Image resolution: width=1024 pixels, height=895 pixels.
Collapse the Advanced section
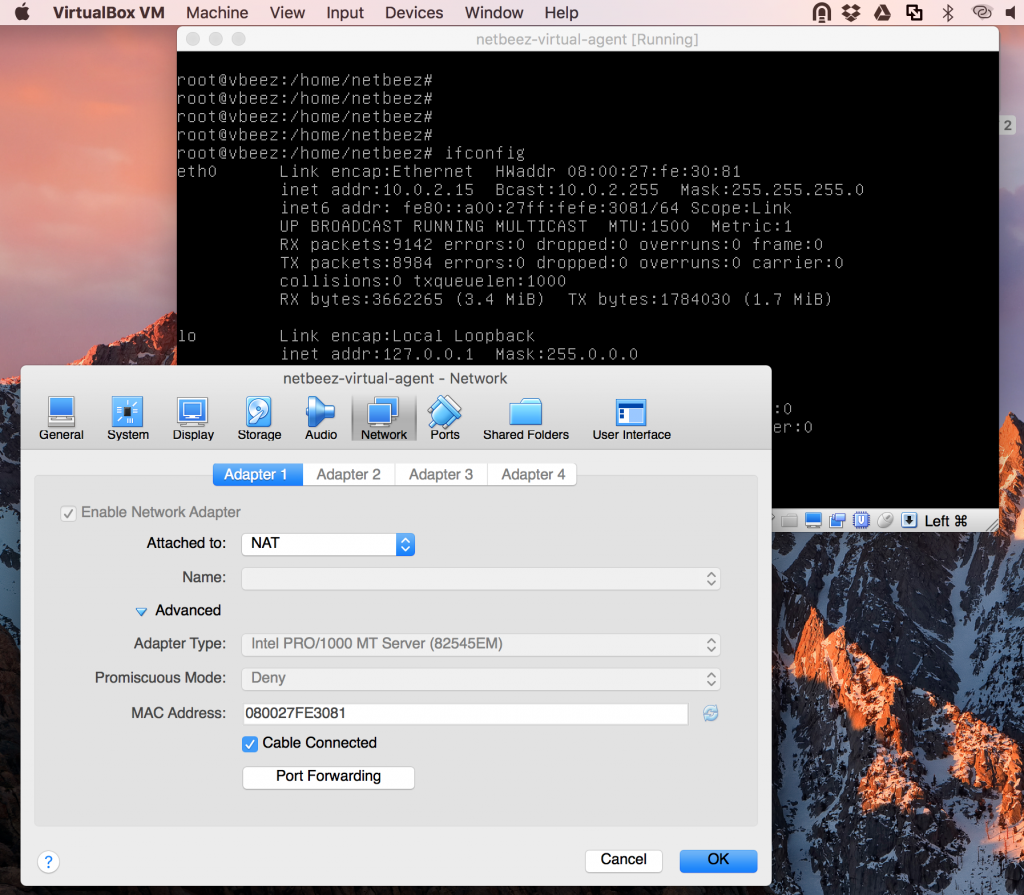(x=140, y=611)
